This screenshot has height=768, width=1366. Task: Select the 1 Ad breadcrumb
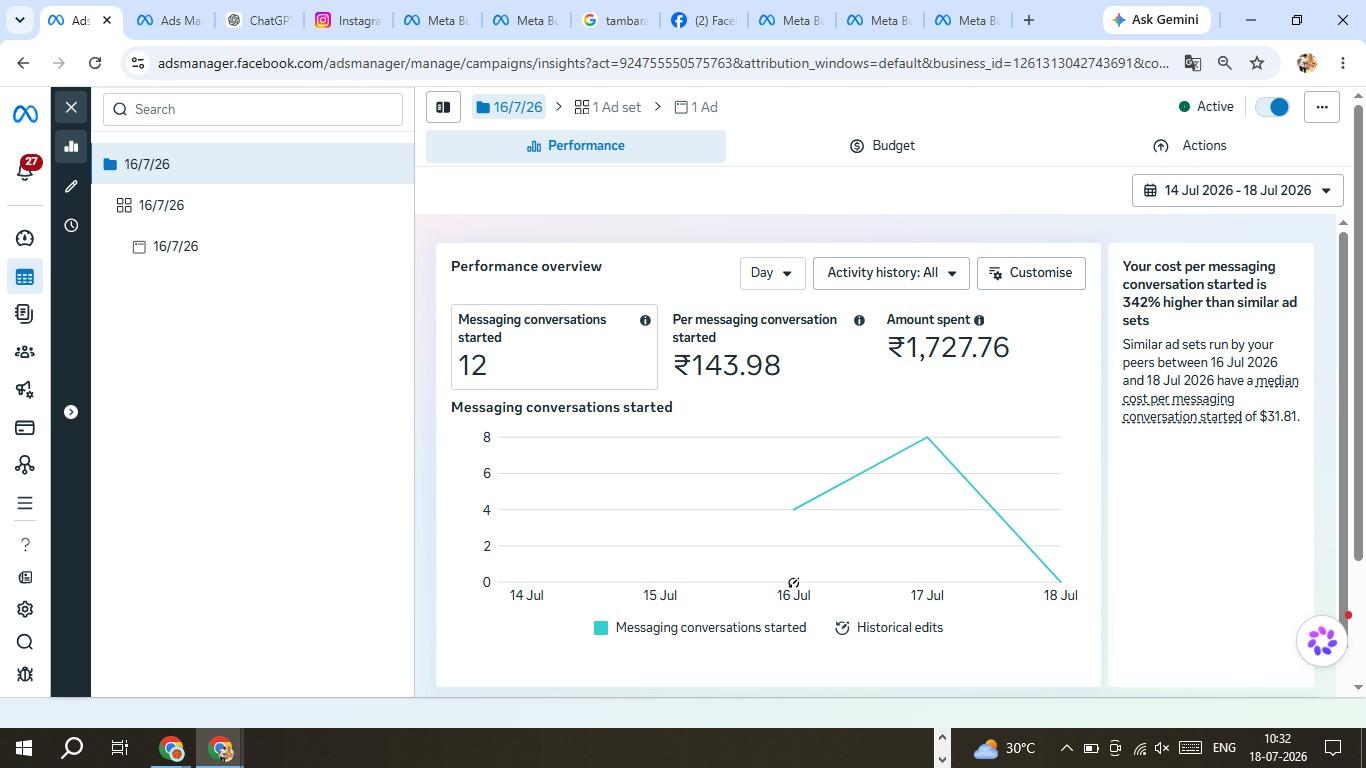coord(696,107)
